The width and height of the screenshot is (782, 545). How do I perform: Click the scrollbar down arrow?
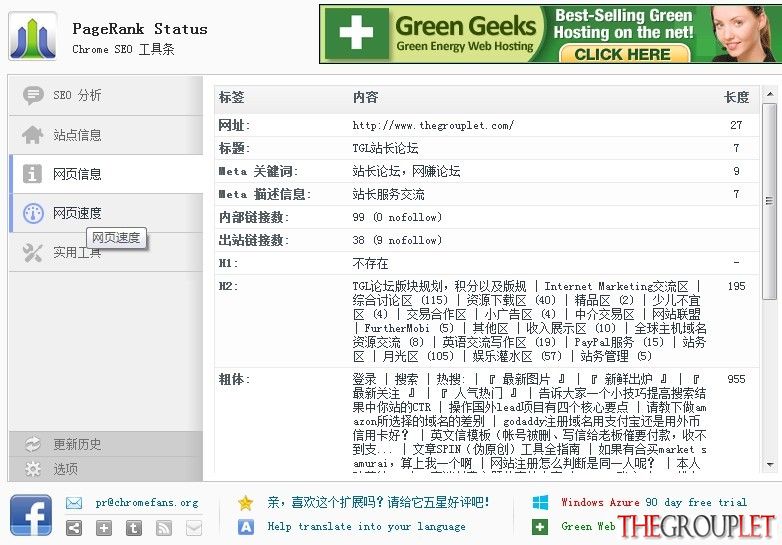[x=770, y=465]
